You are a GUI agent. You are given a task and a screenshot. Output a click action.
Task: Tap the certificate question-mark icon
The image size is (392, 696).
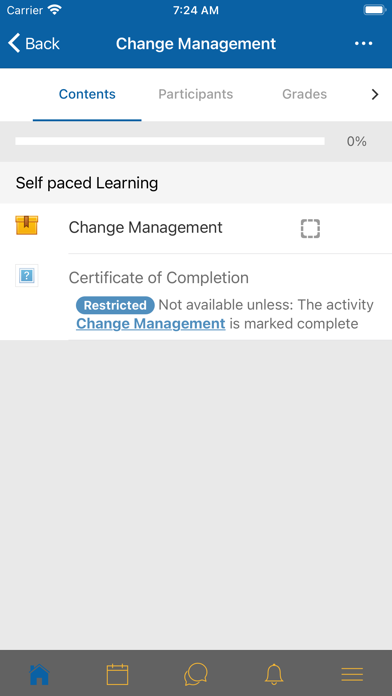pos(27,276)
